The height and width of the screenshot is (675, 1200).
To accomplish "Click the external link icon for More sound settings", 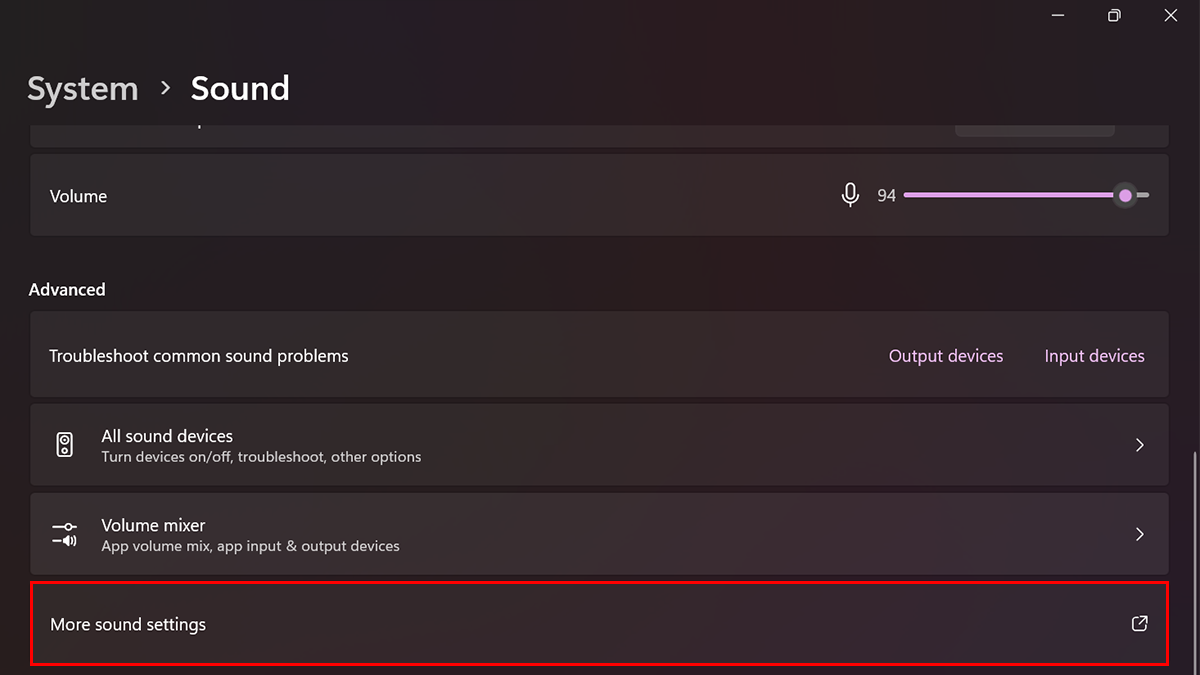I will tap(1139, 624).
